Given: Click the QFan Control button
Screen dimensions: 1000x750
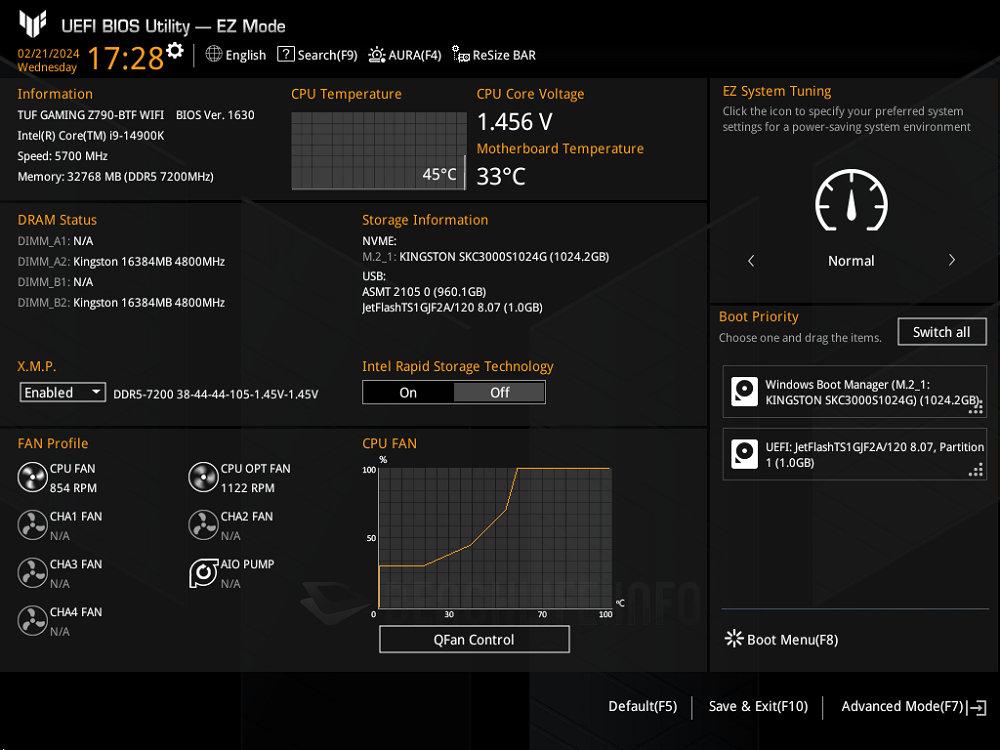Looking at the screenshot, I should point(474,639).
